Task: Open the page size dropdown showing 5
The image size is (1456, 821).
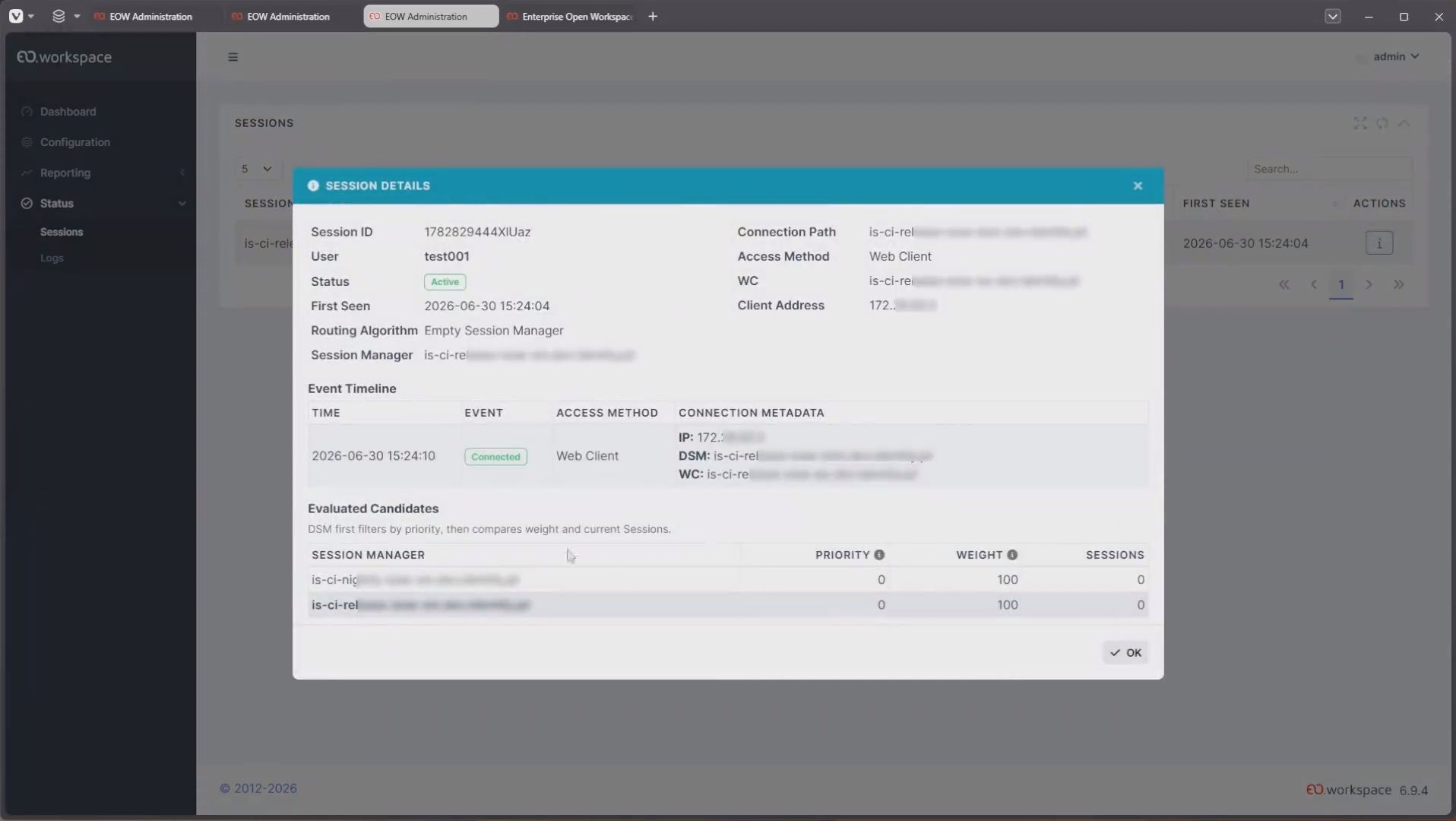Action: click(256, 169)
